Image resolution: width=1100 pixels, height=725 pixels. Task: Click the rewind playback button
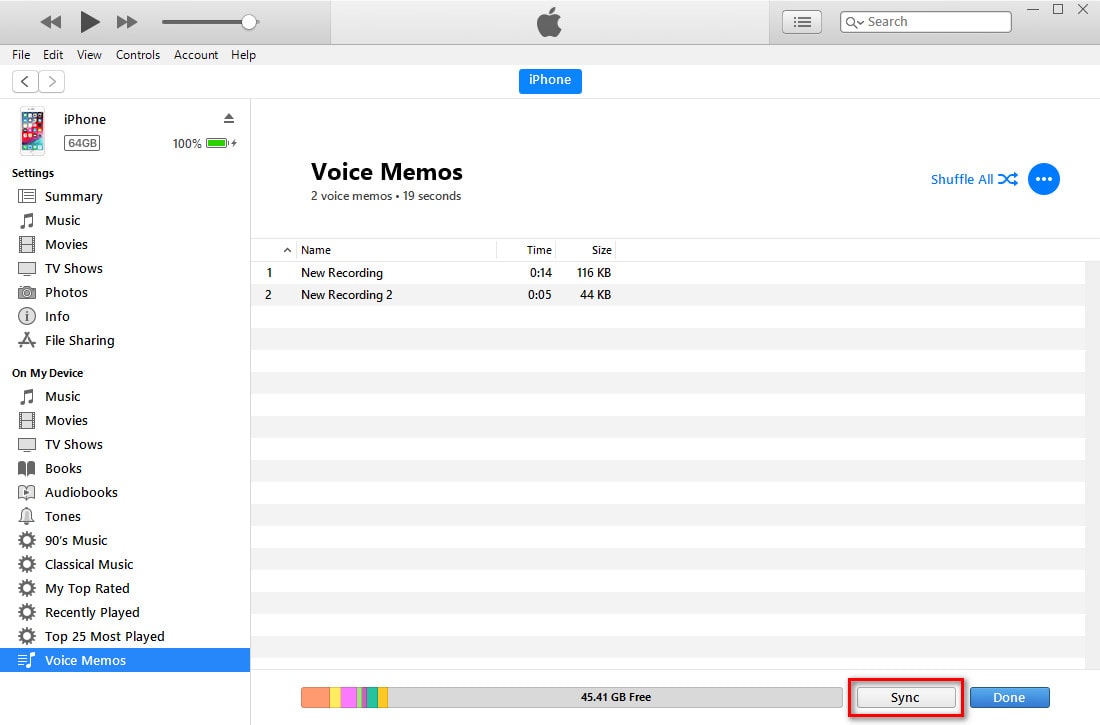(51, 22)
